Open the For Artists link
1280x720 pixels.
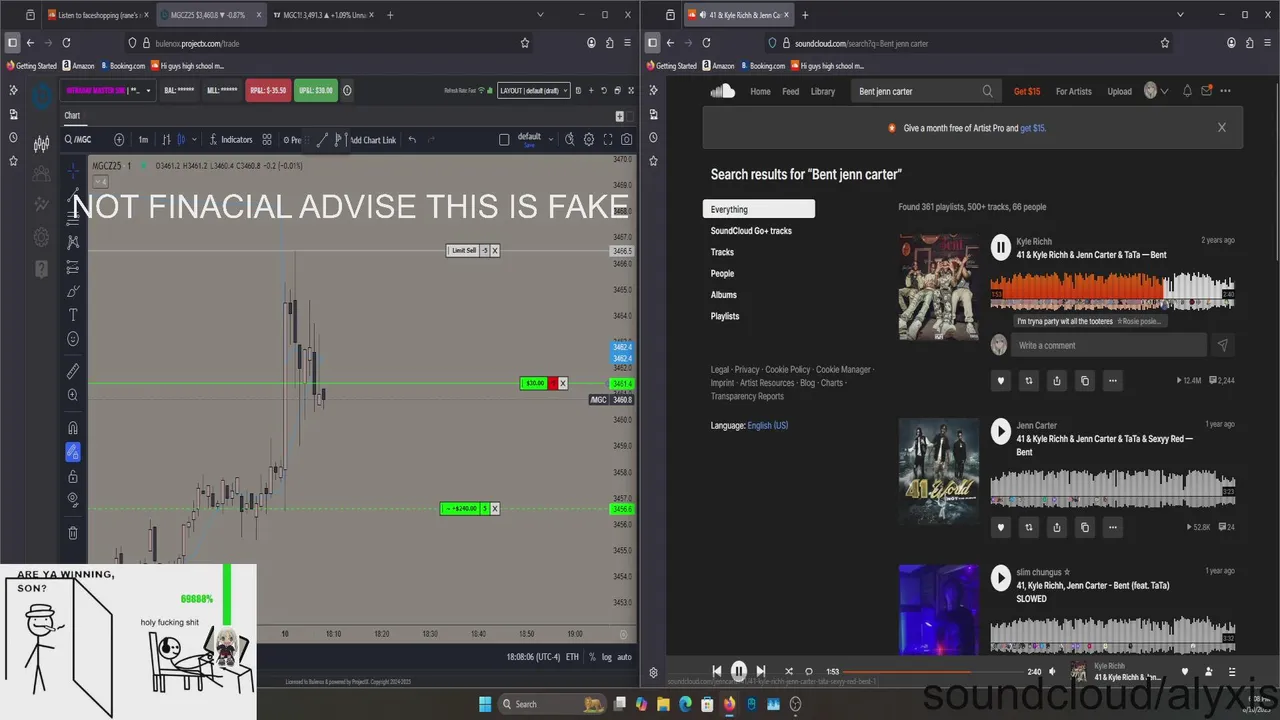coord(1074,91)
